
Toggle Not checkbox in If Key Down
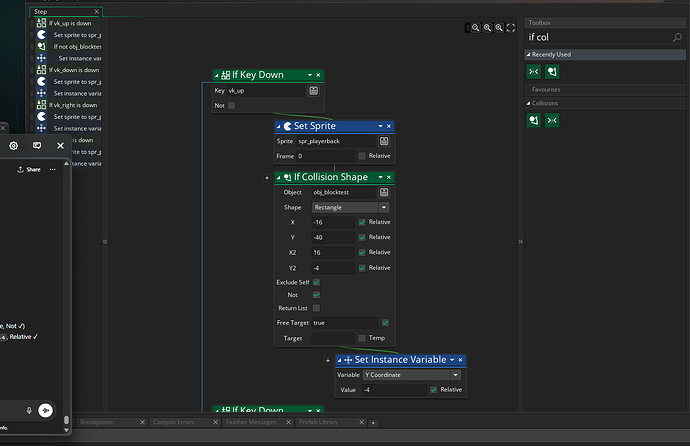tap(231, 106)
